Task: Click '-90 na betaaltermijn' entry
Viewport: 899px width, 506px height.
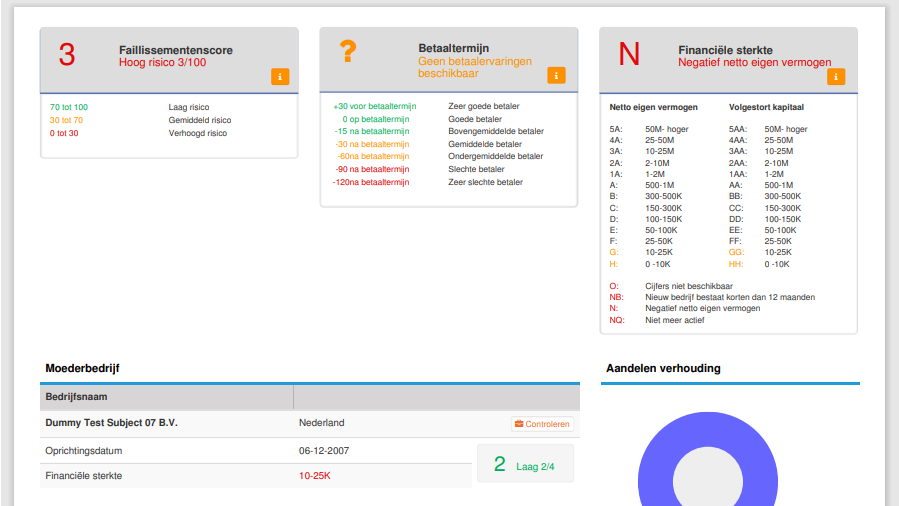Action: (372, 170)
